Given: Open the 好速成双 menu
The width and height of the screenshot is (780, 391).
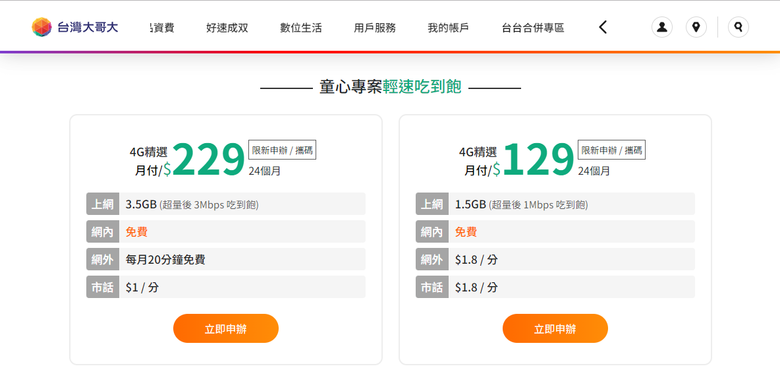Looking at the screenshot, I should click(x=227, y=28).
